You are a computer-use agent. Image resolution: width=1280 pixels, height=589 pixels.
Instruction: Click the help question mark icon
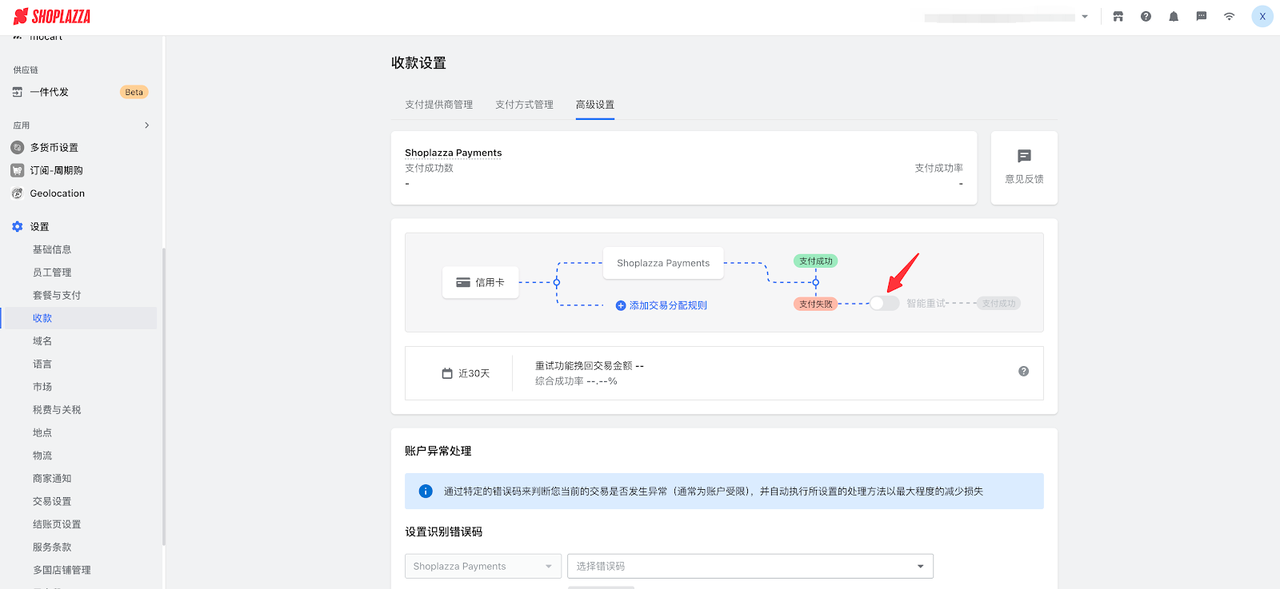coord(1145,16)
